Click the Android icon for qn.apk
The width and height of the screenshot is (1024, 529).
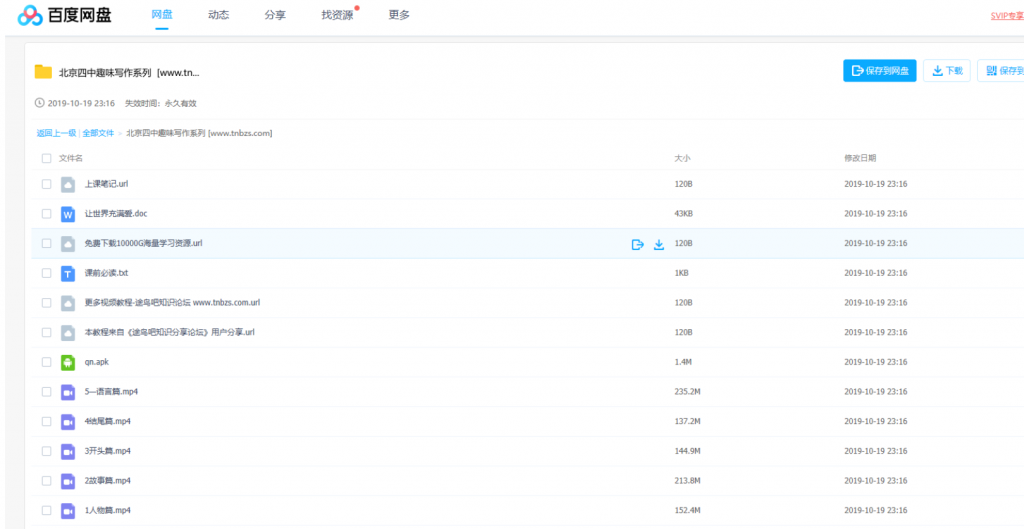pos(68,362)
